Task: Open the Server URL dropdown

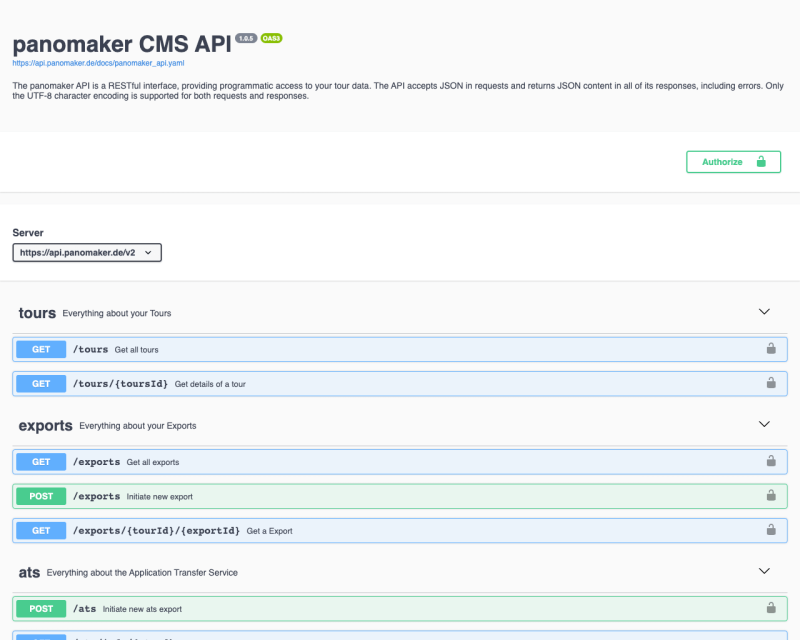Action: [87, 253]
